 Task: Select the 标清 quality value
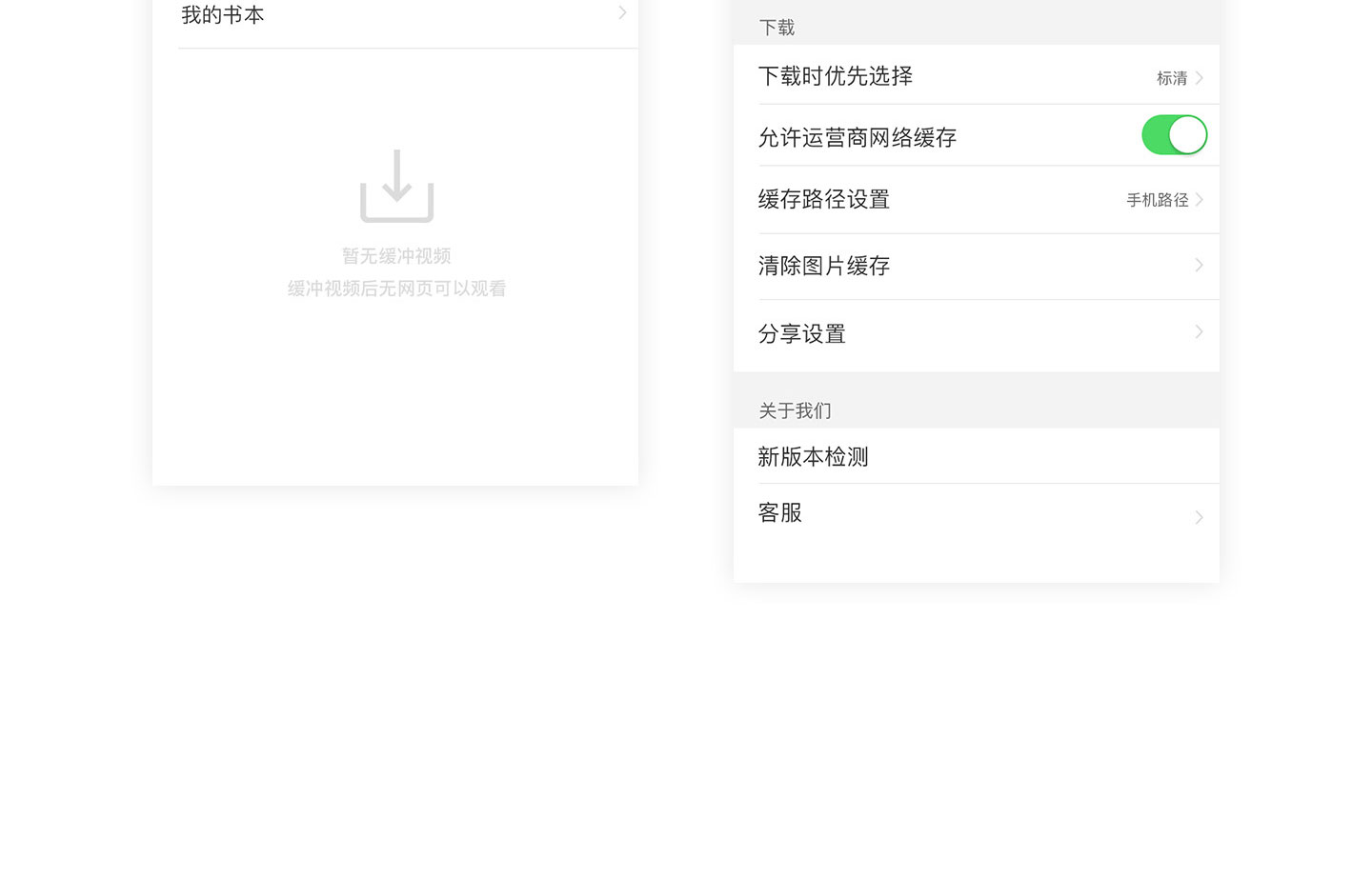point(1171,78)
